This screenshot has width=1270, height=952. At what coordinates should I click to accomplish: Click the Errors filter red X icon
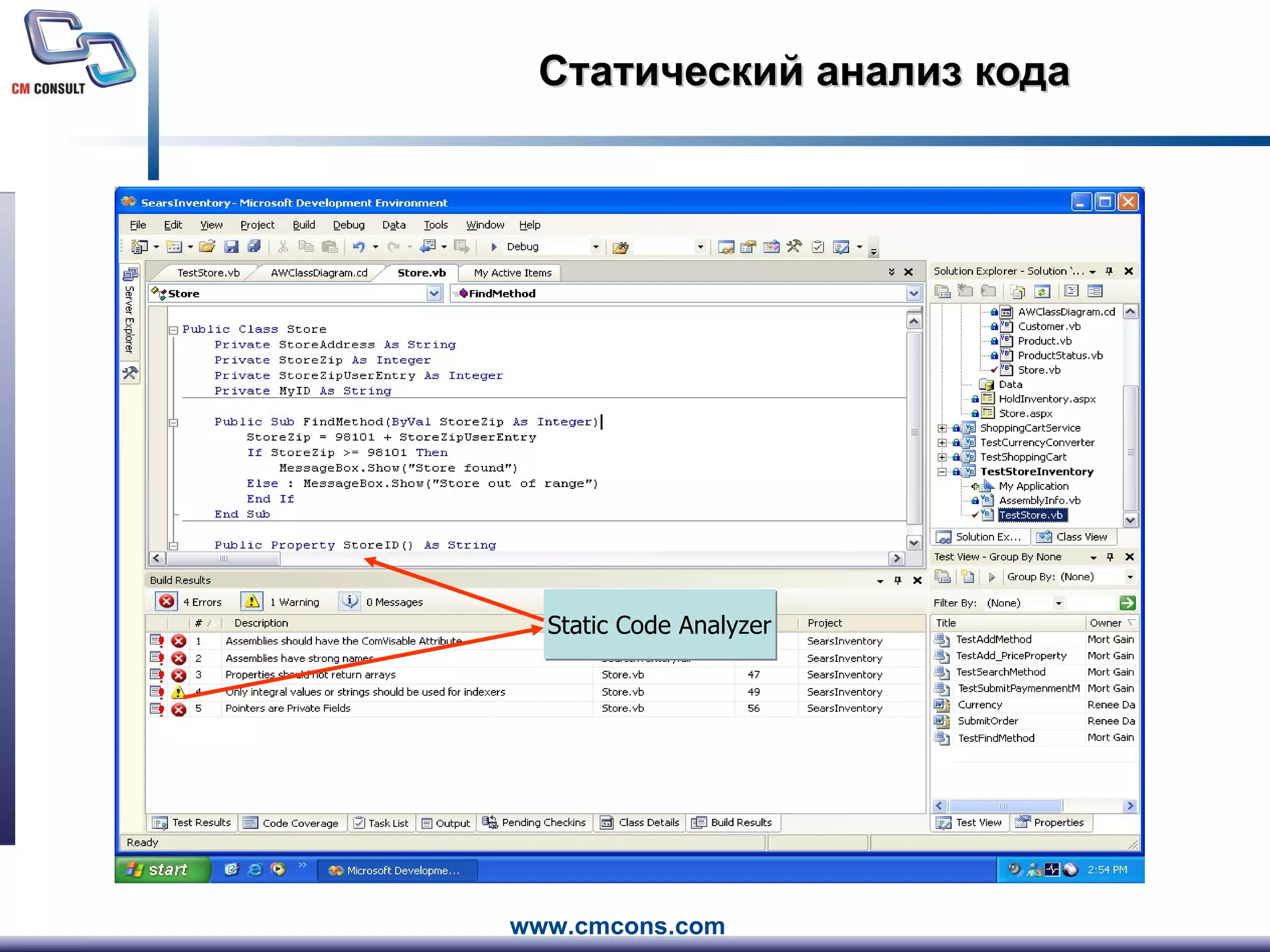coord(166,601)
